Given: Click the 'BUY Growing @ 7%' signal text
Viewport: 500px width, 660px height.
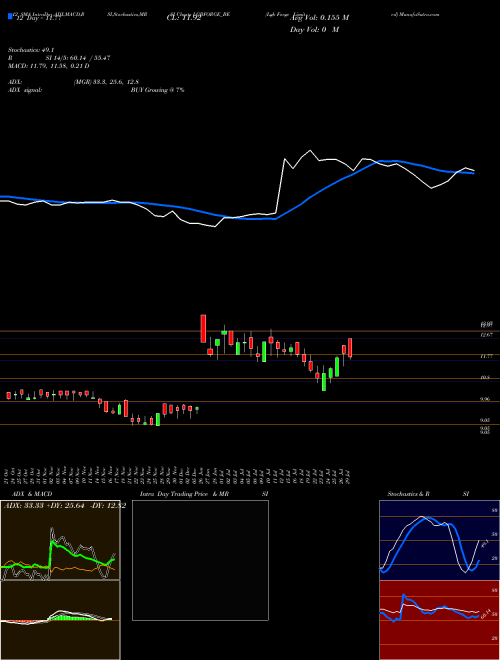Looking at the screenshot, I should point(157,90).
